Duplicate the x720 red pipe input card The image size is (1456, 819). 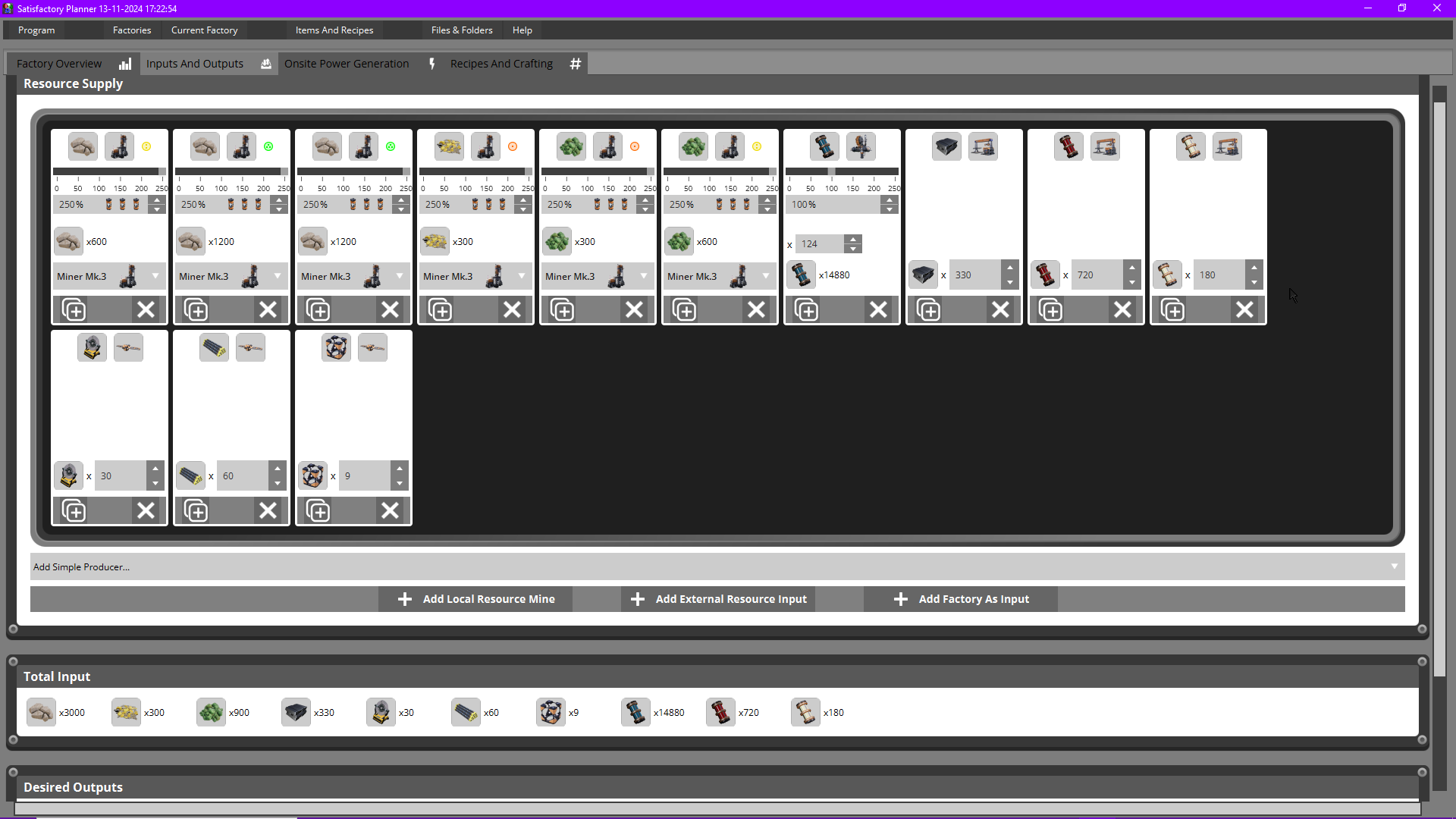pyautogui.click(x=1050, y=309)
